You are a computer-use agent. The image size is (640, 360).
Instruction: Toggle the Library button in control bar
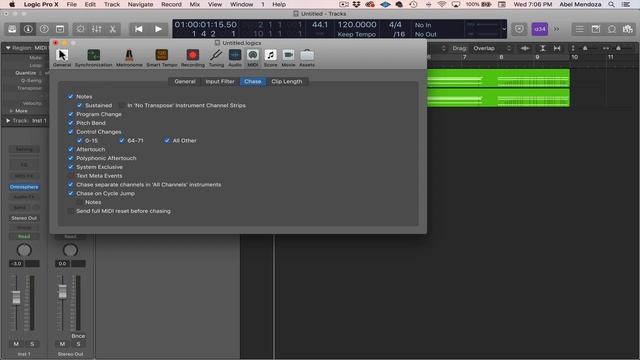point(12,29)
